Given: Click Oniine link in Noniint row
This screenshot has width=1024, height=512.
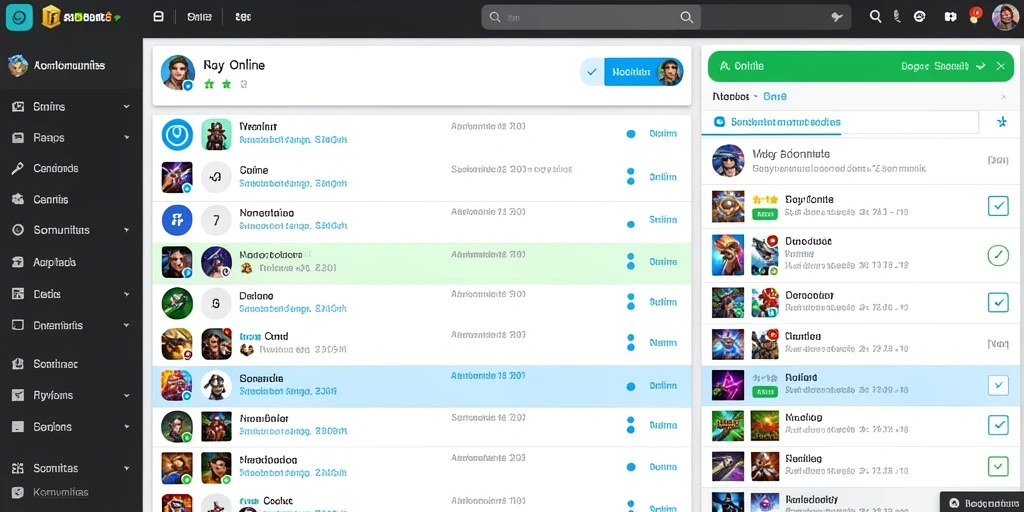Looking at the screenshot, I should [663, 133].
